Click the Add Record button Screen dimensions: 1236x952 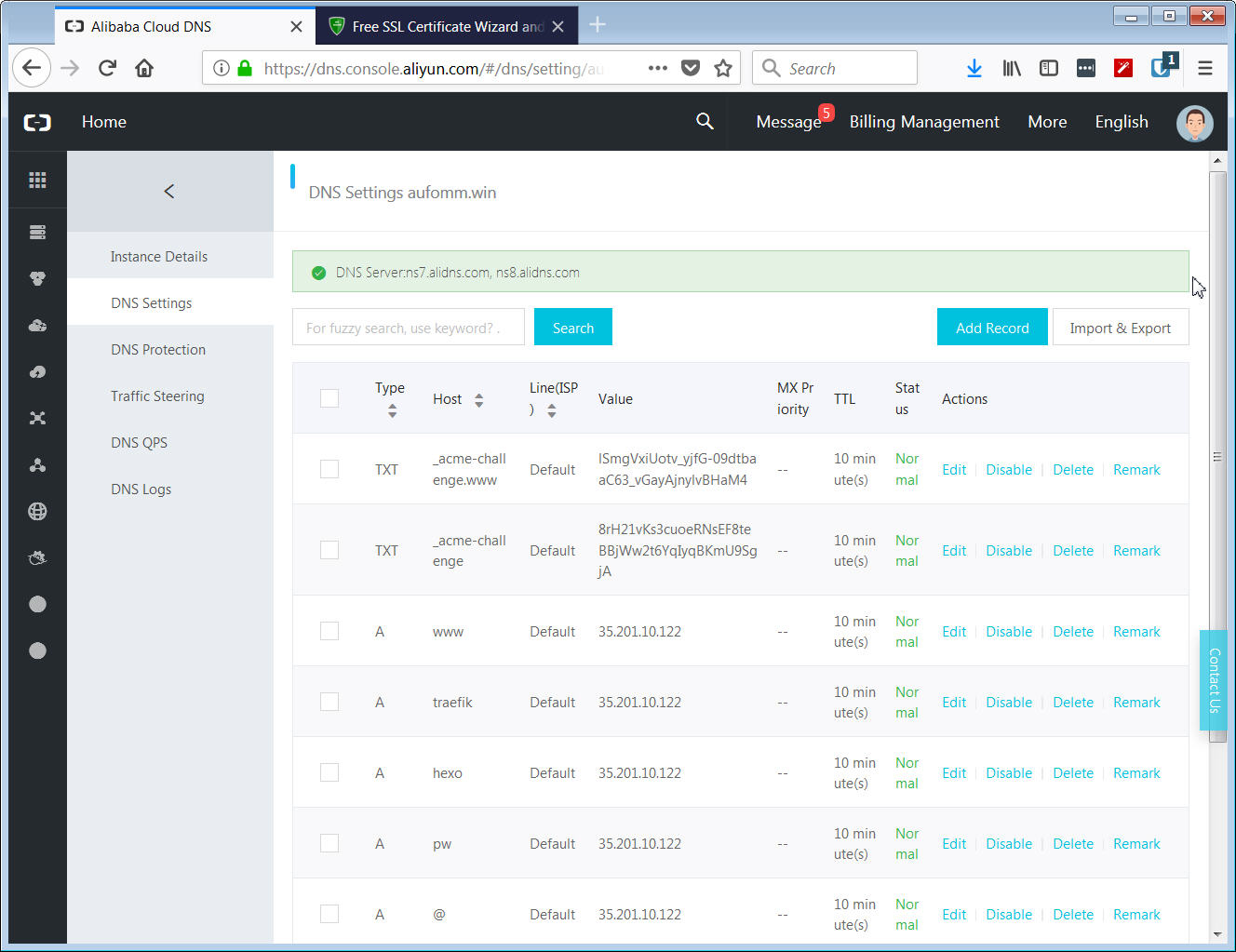point(991,328)
